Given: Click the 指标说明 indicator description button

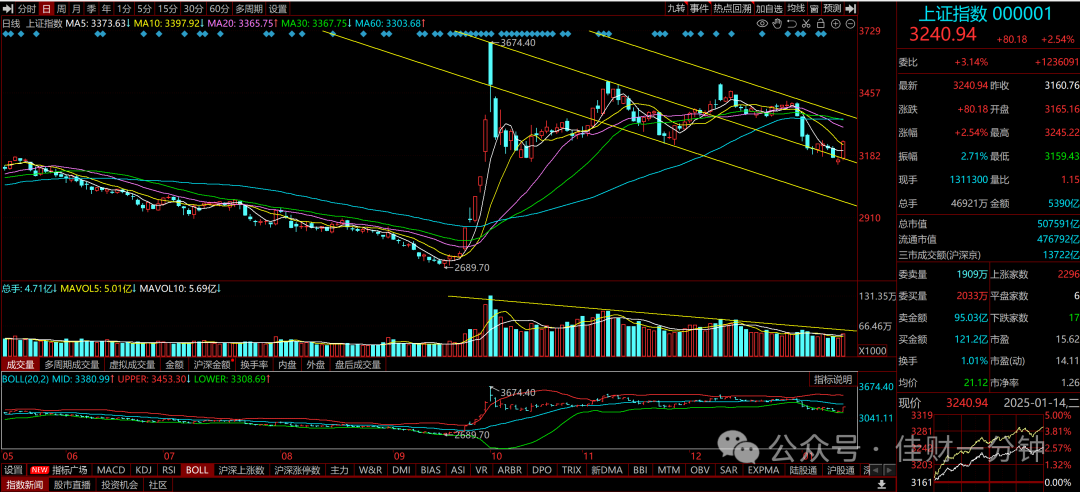Looking at the screenshot, I should [x=833, y=380].
